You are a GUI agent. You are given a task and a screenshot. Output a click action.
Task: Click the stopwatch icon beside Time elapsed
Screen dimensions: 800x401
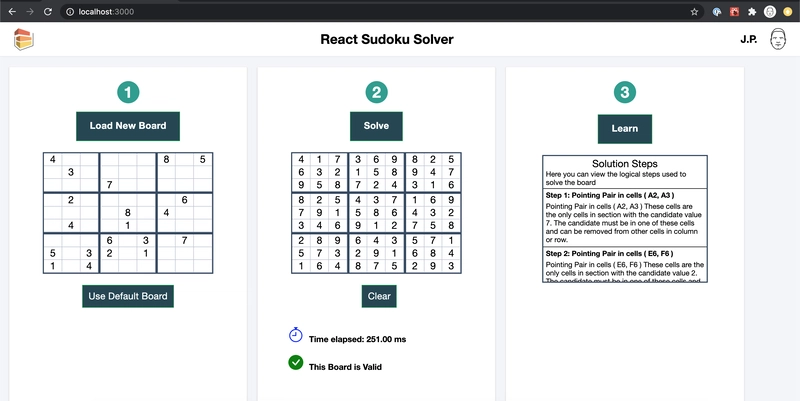(x=296, y=335)
